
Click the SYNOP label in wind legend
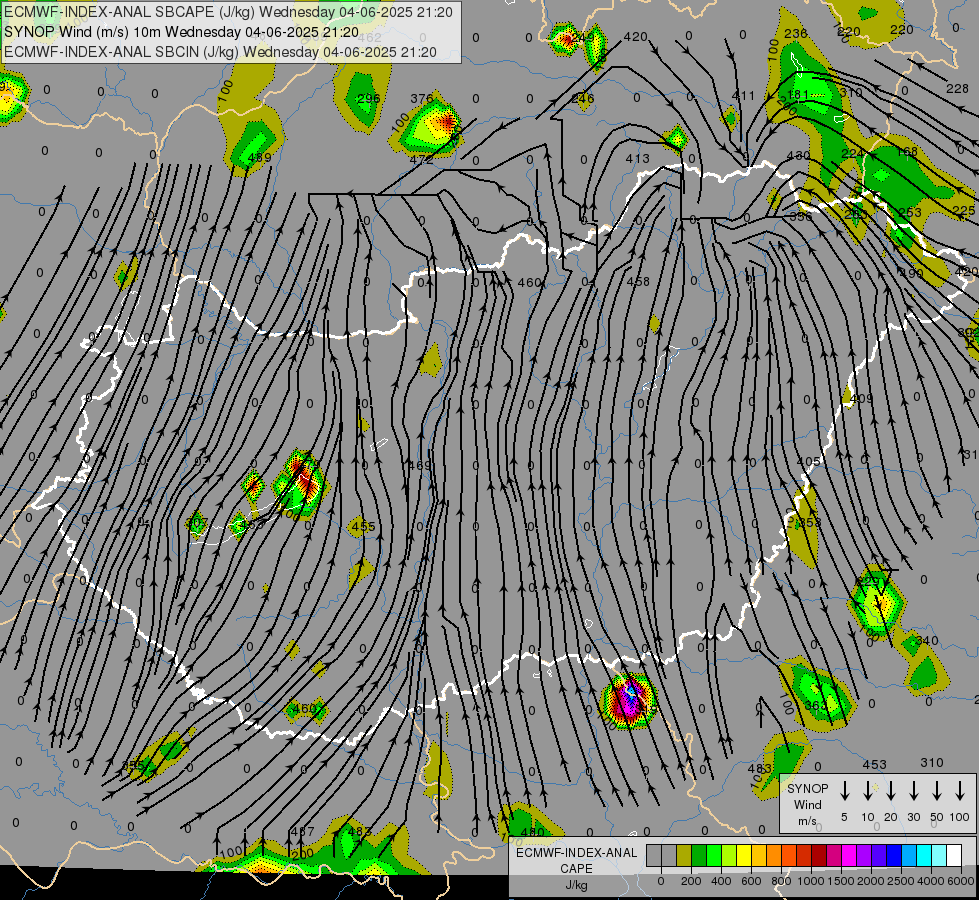point(808,789)
